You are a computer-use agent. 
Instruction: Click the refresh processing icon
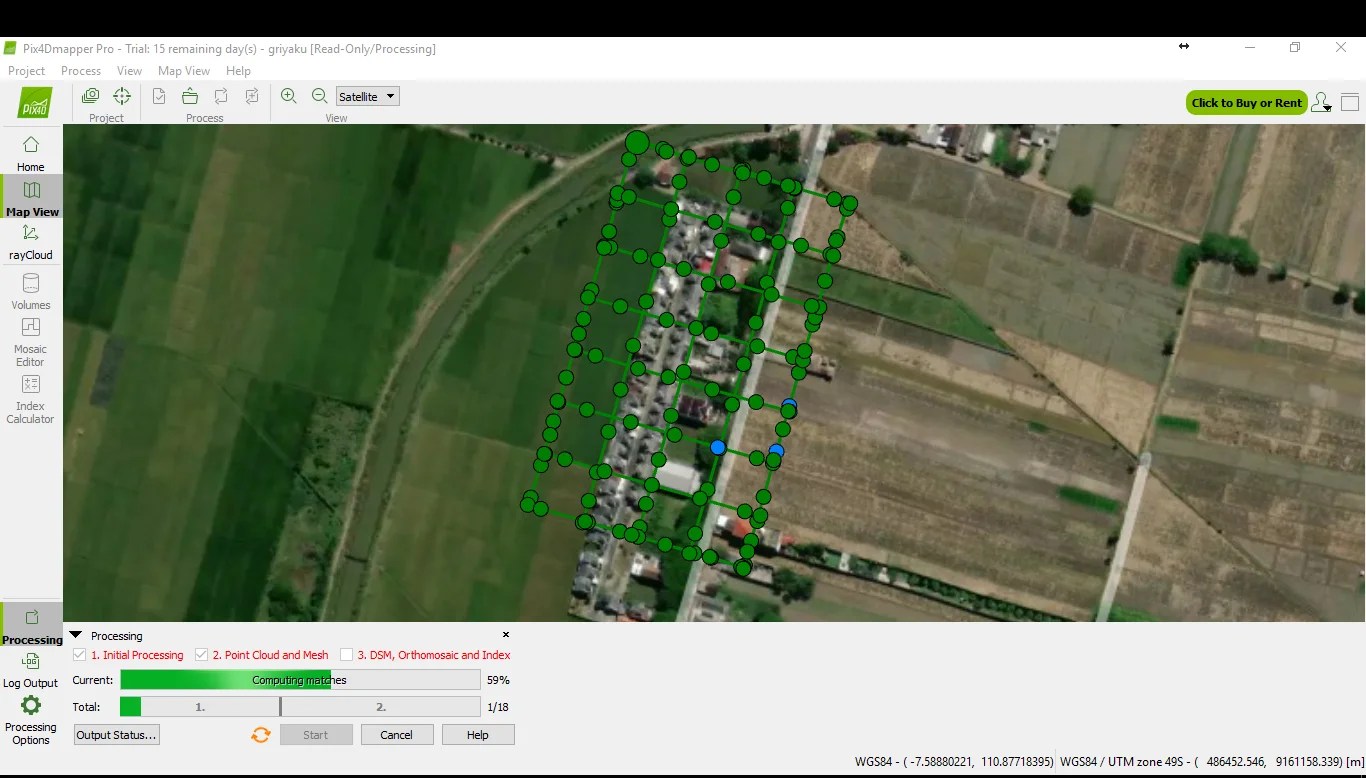[261, 734]
